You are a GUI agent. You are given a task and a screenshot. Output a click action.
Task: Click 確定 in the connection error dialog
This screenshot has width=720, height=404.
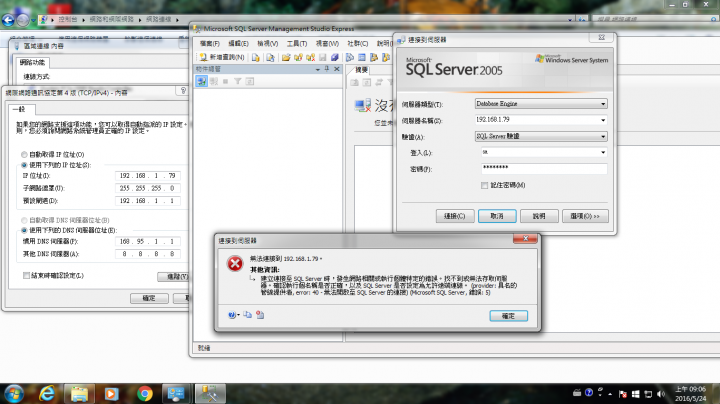coord(508,316)
